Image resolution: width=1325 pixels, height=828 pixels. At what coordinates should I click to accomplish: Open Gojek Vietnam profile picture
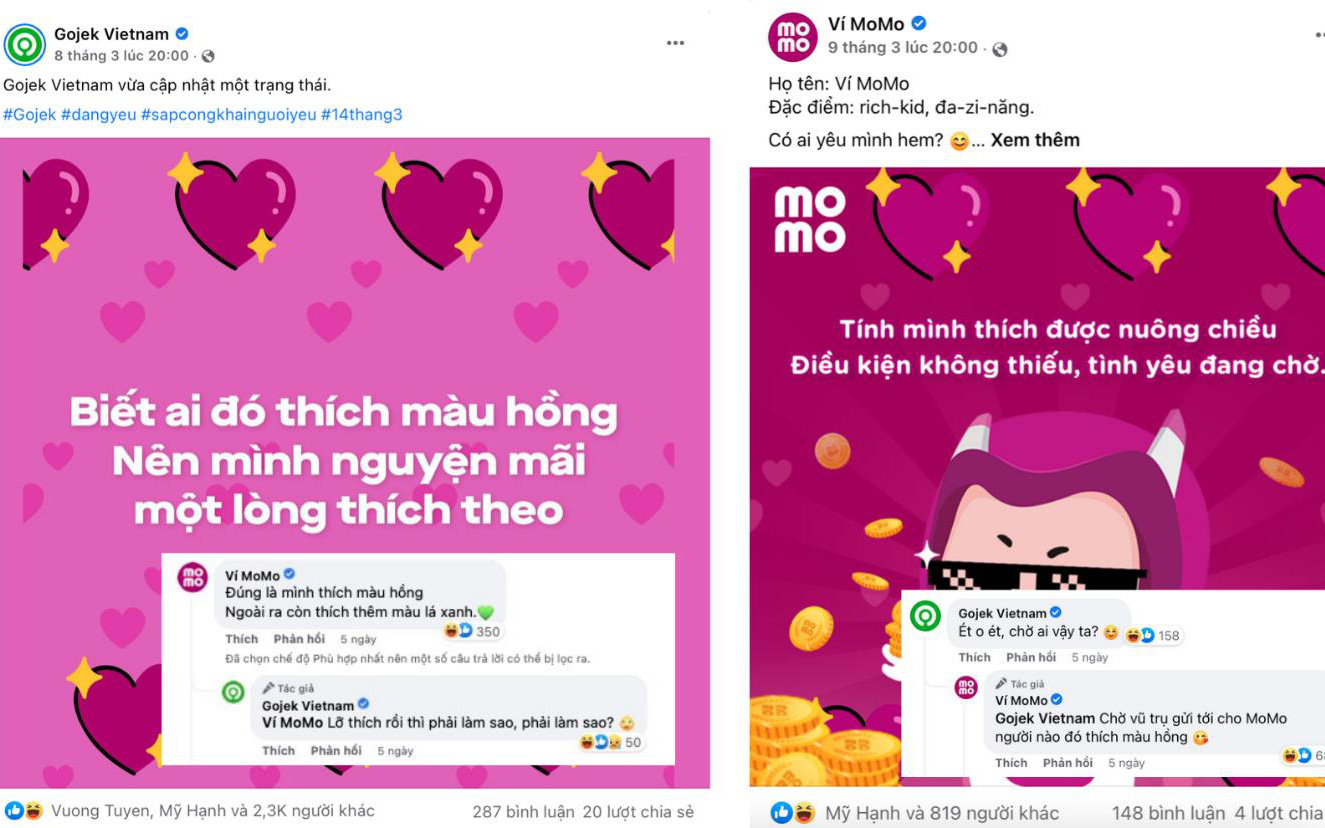(25, 45)
